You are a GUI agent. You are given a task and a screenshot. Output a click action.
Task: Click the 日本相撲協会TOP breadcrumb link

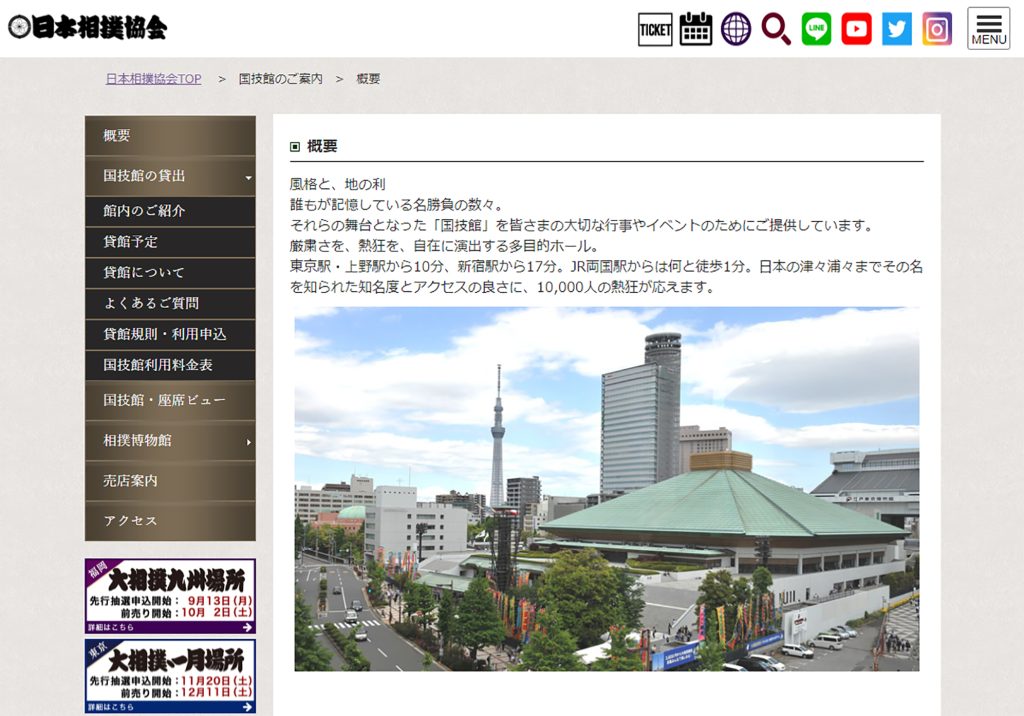(153, 79)
